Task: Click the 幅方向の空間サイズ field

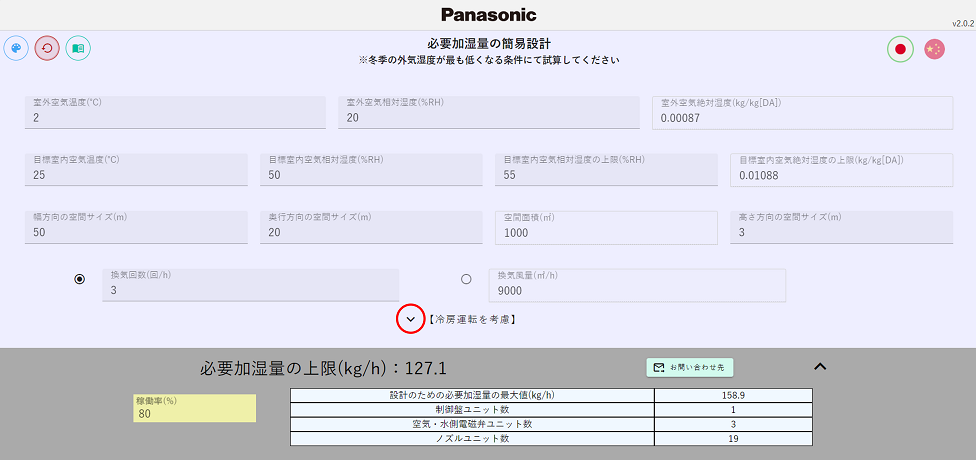Action: point(136,232)
